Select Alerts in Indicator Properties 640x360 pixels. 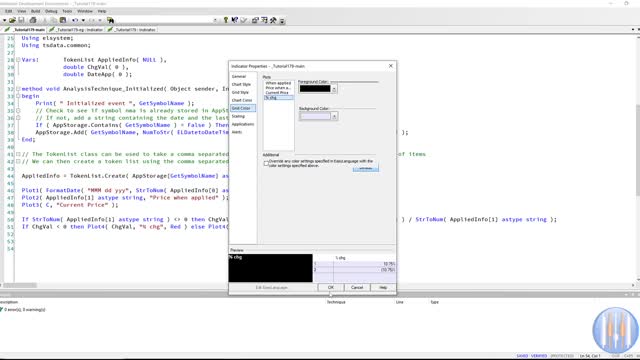(237, 132)
